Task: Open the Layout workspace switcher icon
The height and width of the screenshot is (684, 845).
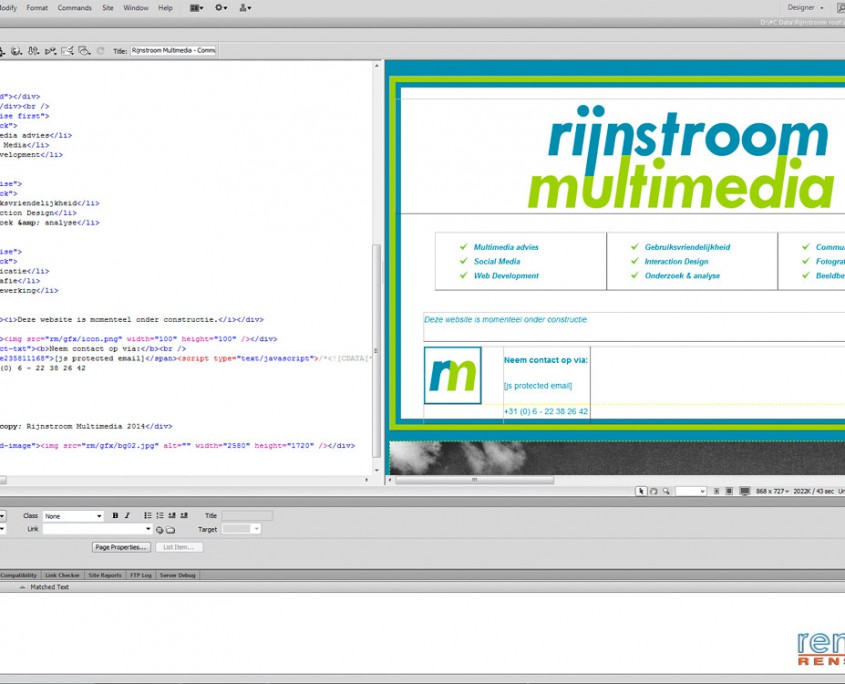Action: [x=196, y=8]
